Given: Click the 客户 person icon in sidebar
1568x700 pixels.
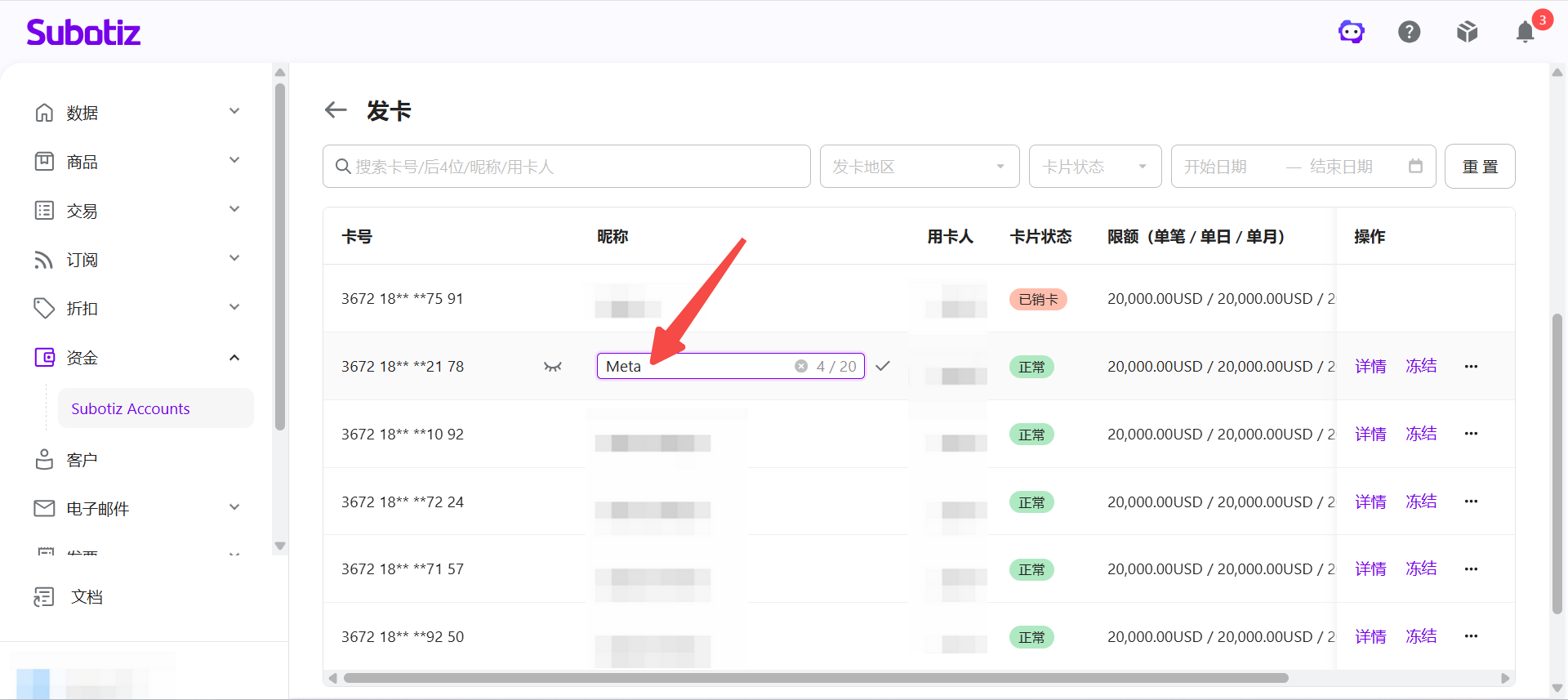Looking at the screenshot, I should (44, 460).
